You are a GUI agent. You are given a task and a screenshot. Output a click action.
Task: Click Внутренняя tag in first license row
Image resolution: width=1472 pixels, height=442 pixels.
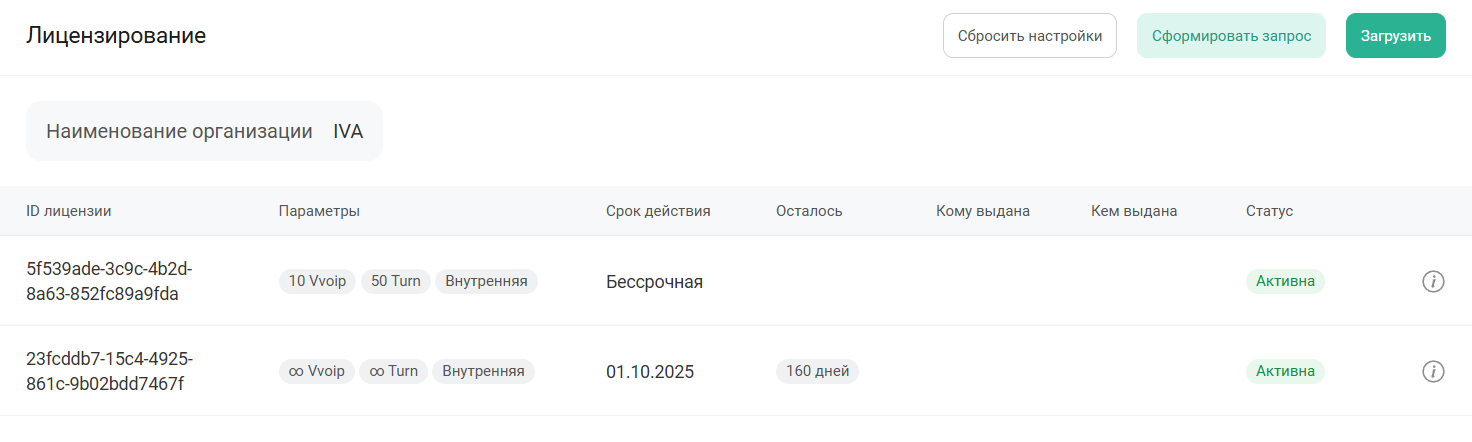[486, 282]
